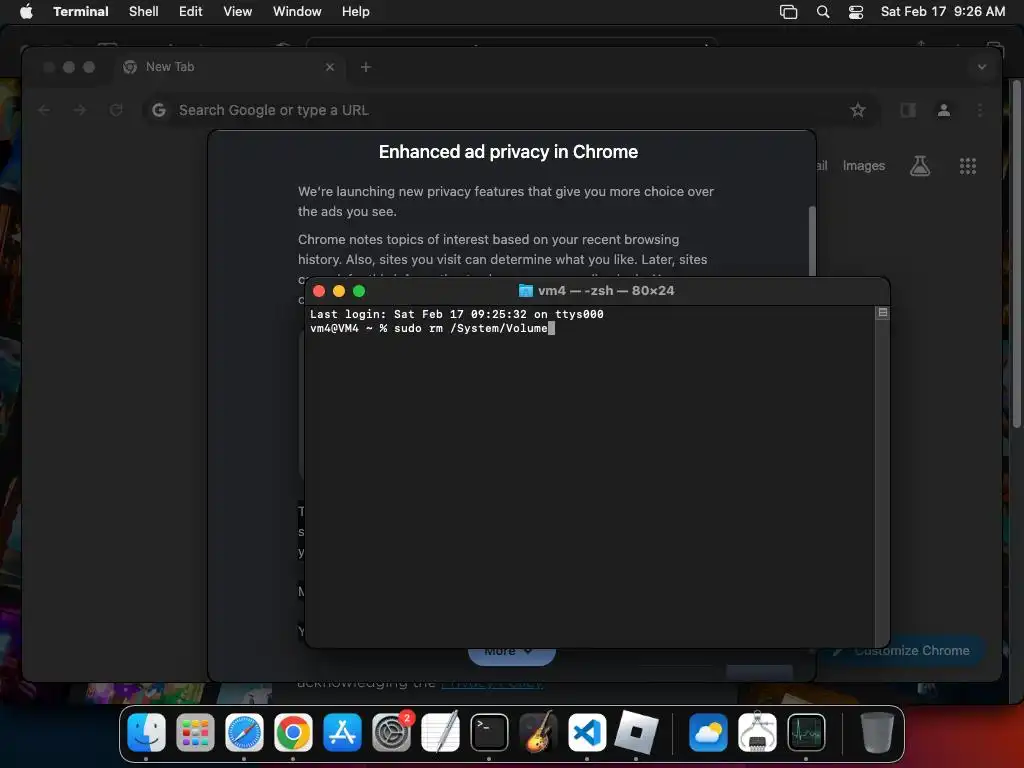Image resolution: width=1024 pixels, height=768 pixels.
Task: Close the Terminal window
Action: [x=319, y=291]
